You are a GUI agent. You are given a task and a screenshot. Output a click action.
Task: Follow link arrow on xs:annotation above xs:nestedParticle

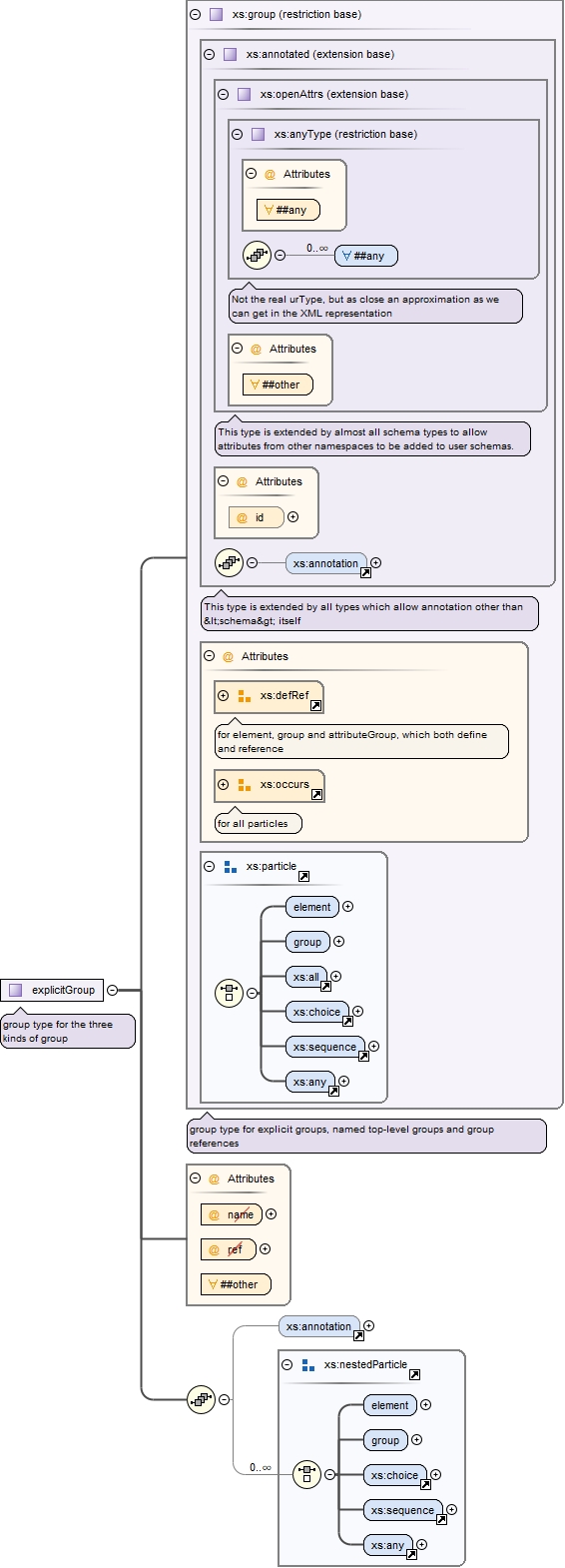[358, 1335]
